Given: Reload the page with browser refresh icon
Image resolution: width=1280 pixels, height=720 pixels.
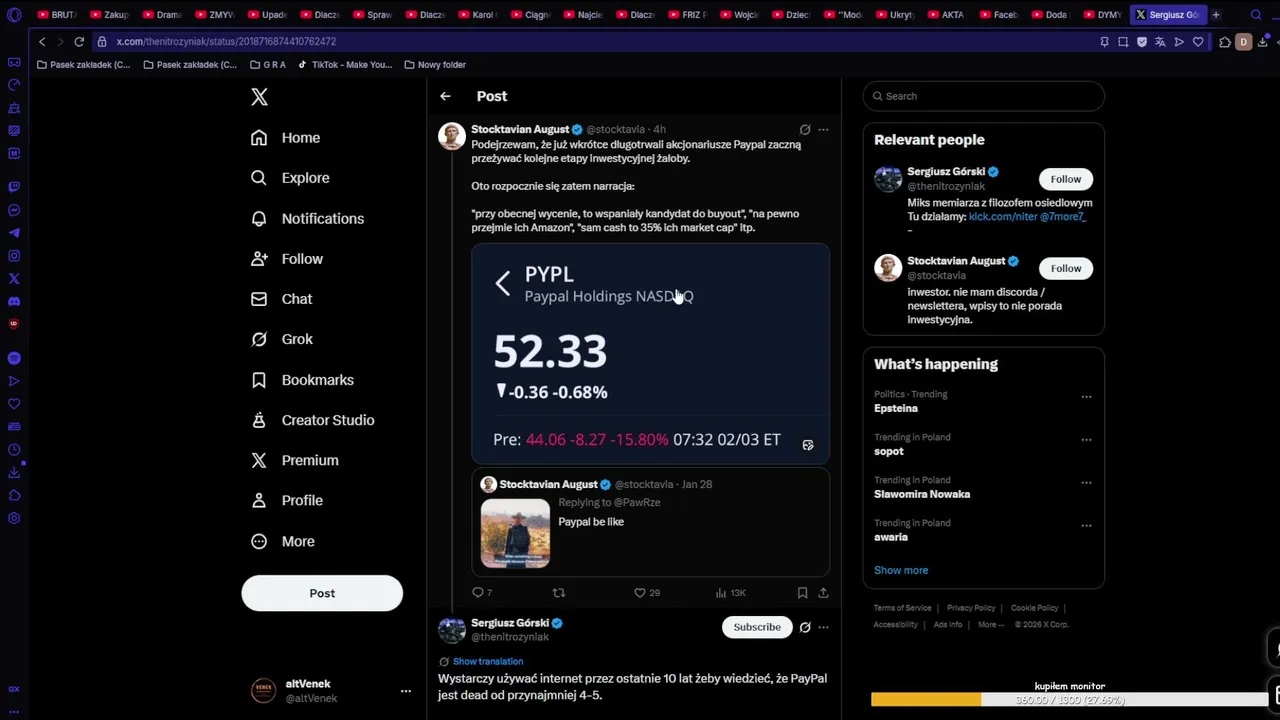Looking at the screenshot, I should click(79, 42).
